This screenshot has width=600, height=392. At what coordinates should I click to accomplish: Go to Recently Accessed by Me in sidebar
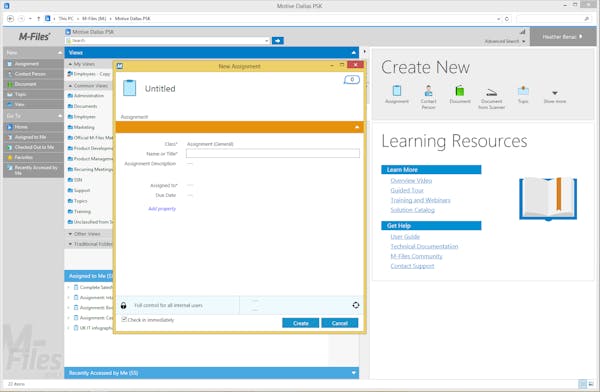[x=36, y=170]
